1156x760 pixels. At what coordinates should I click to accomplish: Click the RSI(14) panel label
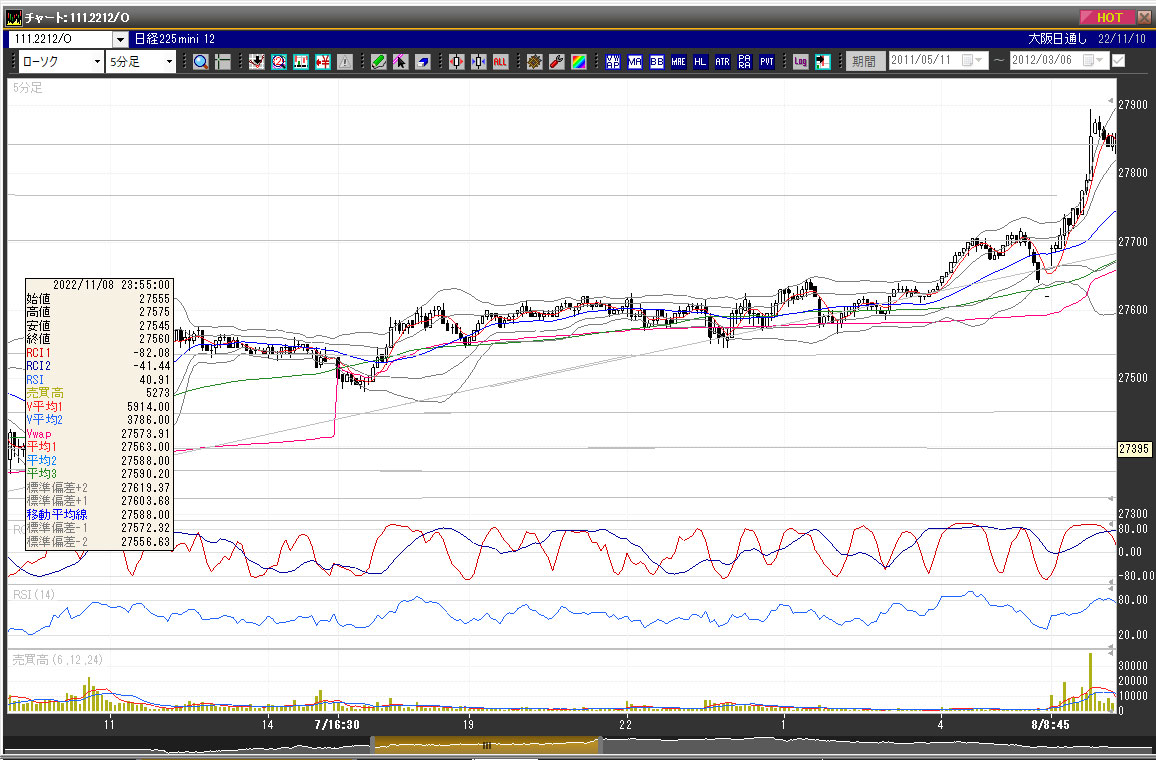[x=34, y=594]
